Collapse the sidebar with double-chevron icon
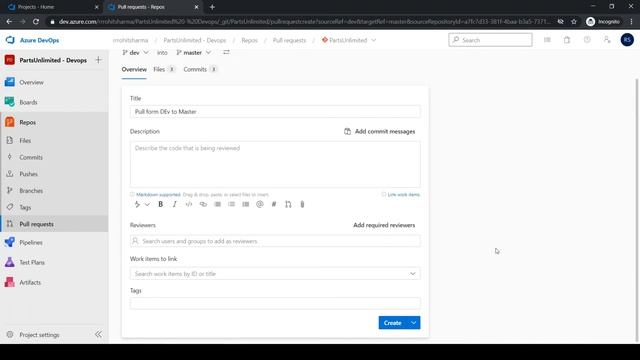This screenshot has height=360, width=640. (x=98, y=334)
